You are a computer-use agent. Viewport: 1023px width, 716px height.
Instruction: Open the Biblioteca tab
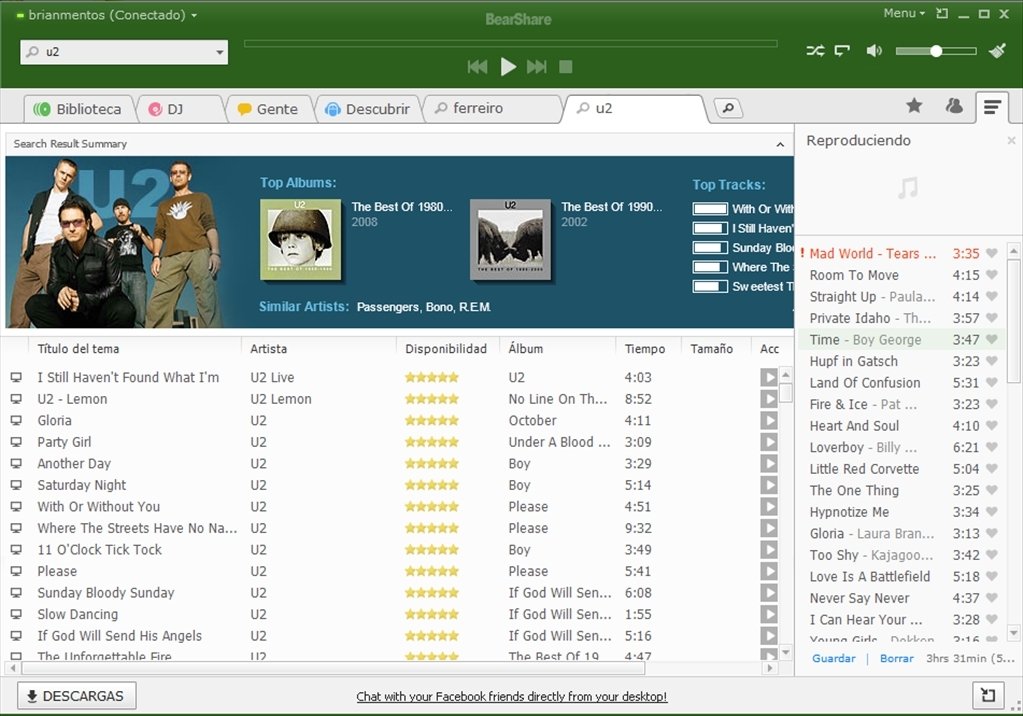(x=78, y=109)
